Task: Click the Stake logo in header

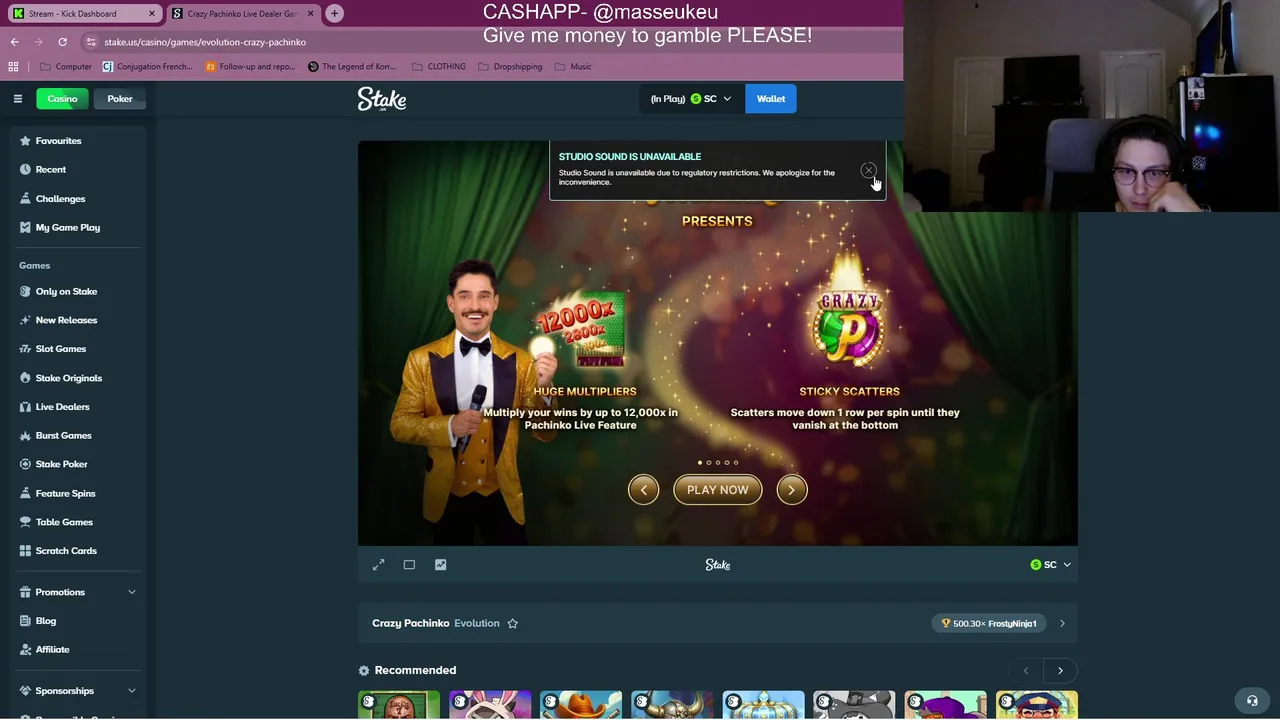Action: click(x=382, y=99)
